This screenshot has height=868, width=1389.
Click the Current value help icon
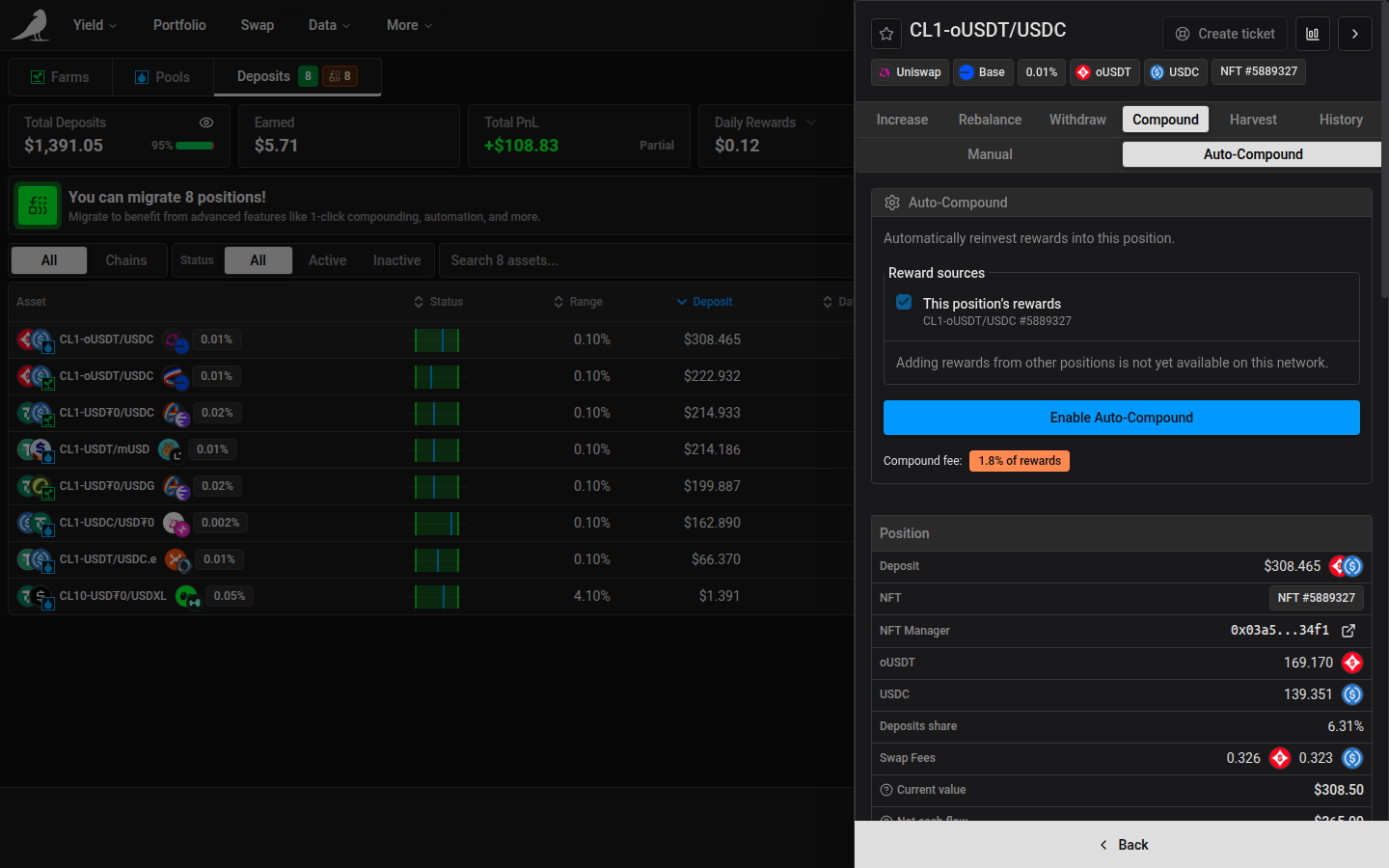886,790
